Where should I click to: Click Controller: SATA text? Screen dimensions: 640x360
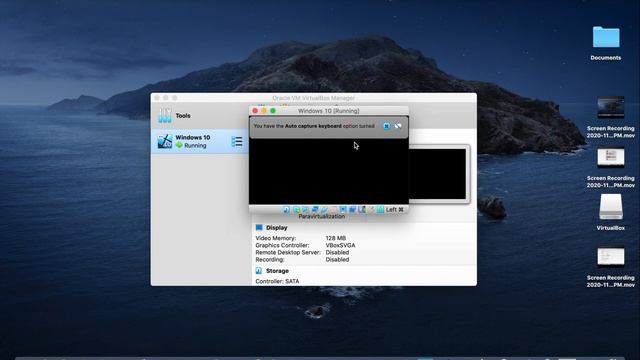pyautogui.click(x=277, y=281)
